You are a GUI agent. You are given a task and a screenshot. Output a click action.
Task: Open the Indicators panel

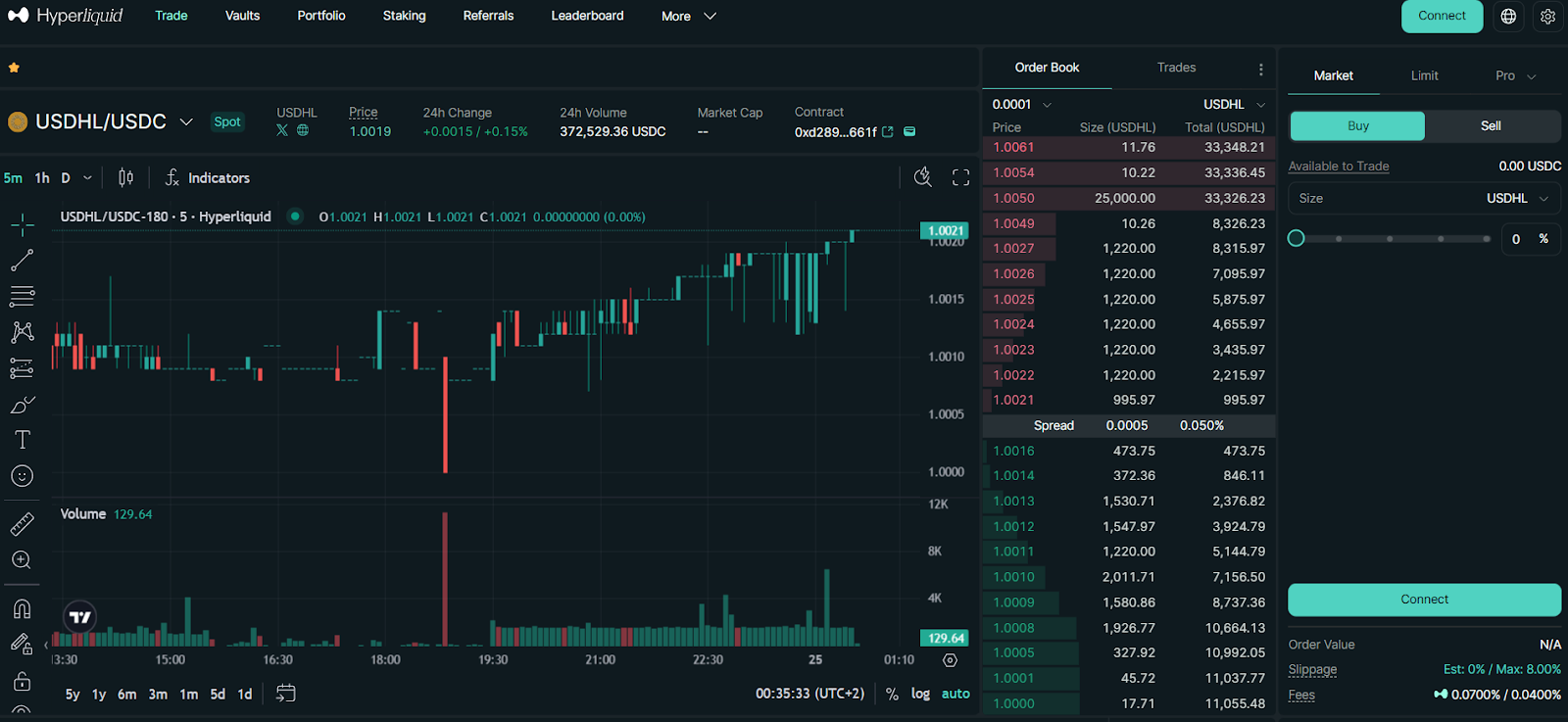pos(208,177)
